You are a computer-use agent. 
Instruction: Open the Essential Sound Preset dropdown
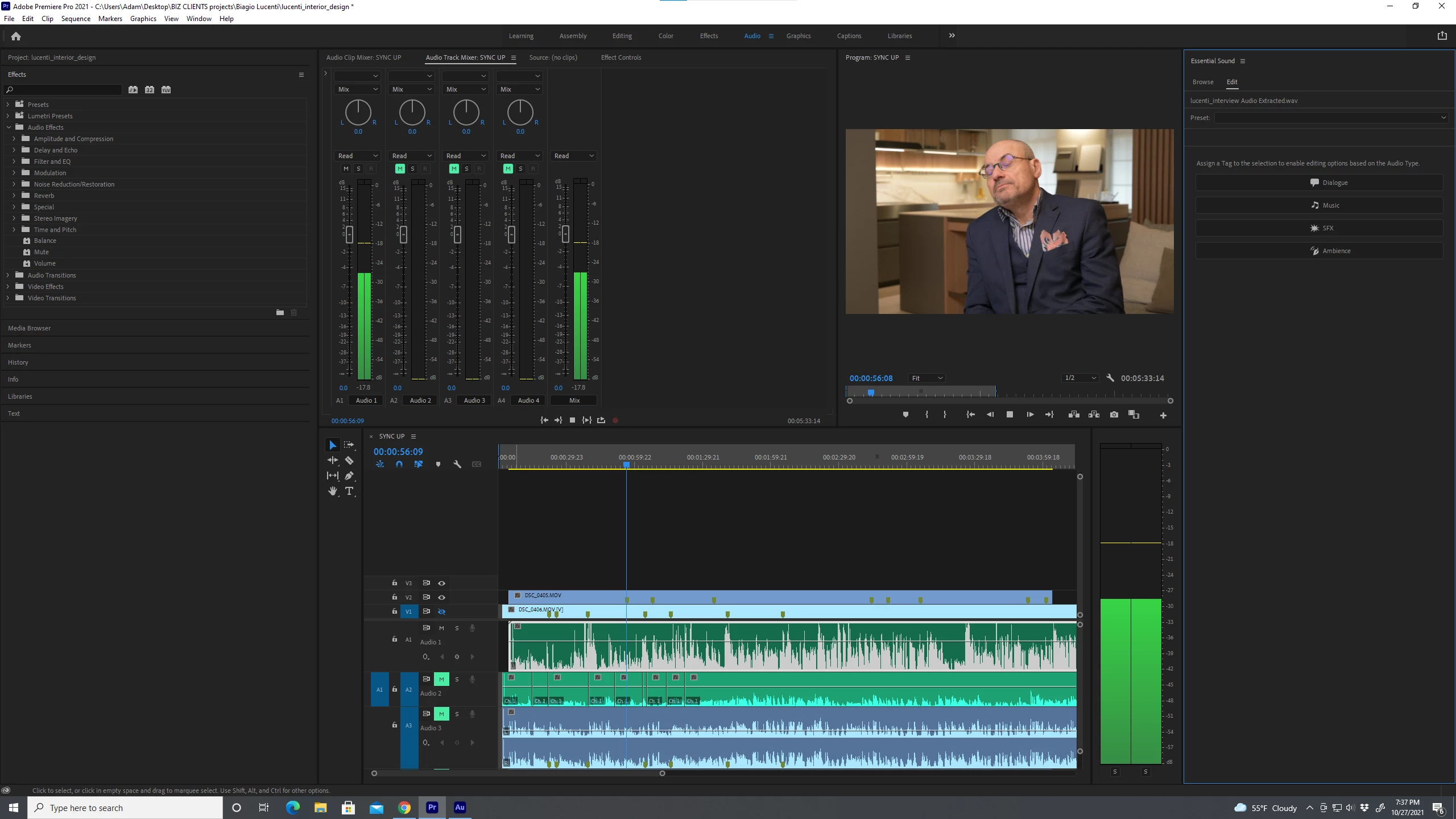coord(1330,118)
